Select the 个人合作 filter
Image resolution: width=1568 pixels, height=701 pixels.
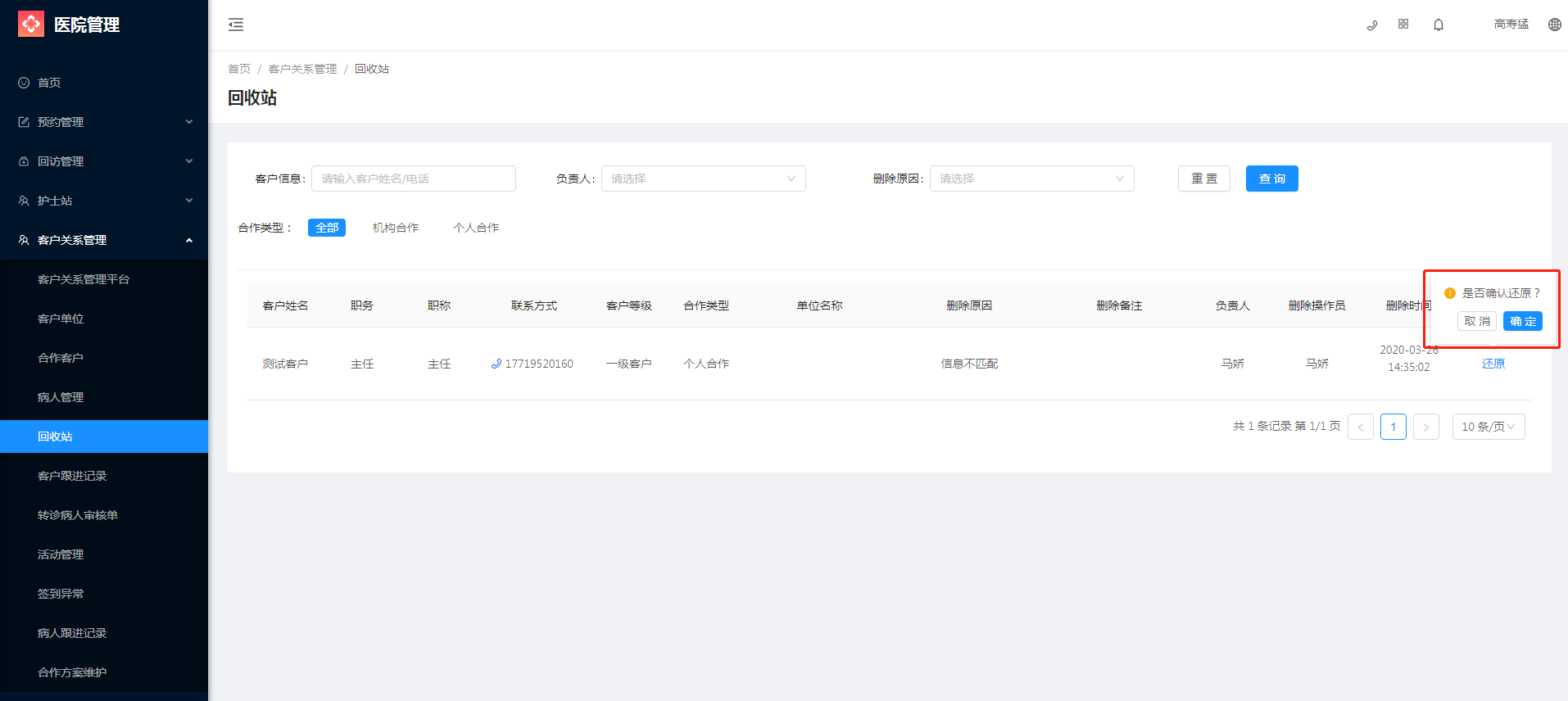pos(476,228)
